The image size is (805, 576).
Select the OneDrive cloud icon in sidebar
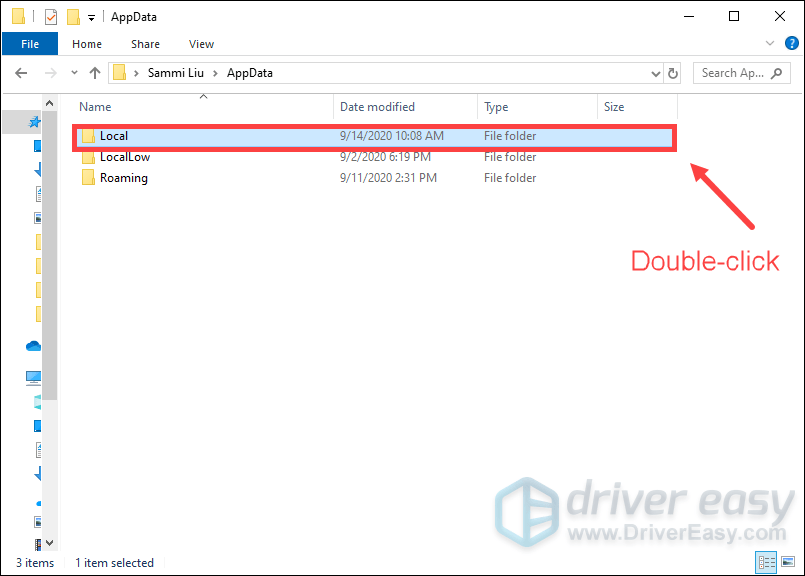34,346
